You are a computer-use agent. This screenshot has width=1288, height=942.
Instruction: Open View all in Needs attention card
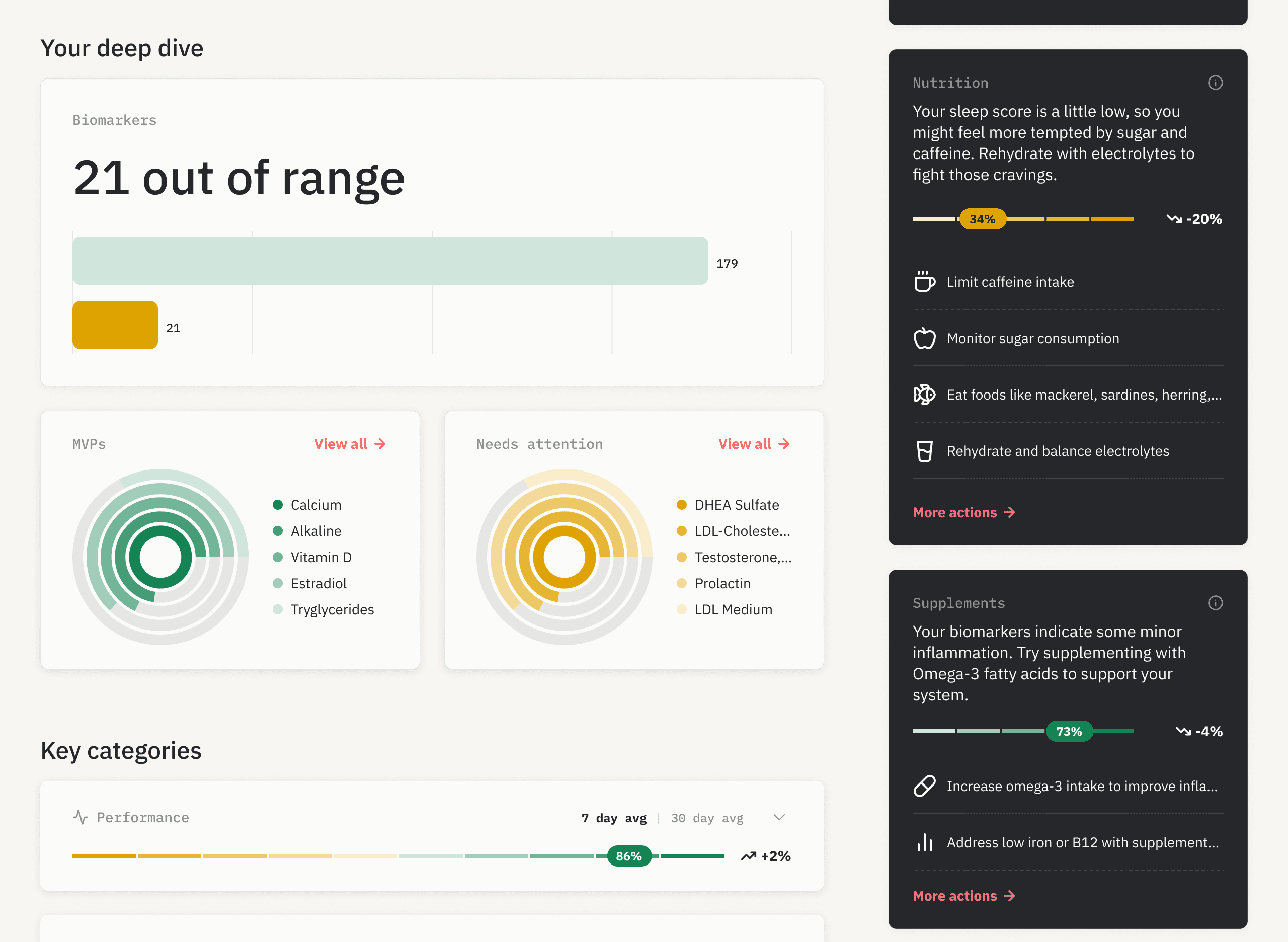(x=754, y=444)
